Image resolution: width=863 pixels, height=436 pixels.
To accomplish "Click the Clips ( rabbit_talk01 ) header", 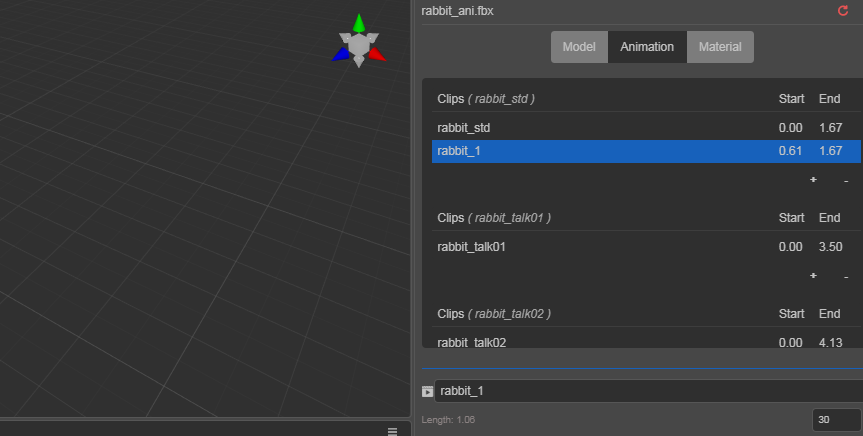I will pyautogui.click(x=494, y=217).
